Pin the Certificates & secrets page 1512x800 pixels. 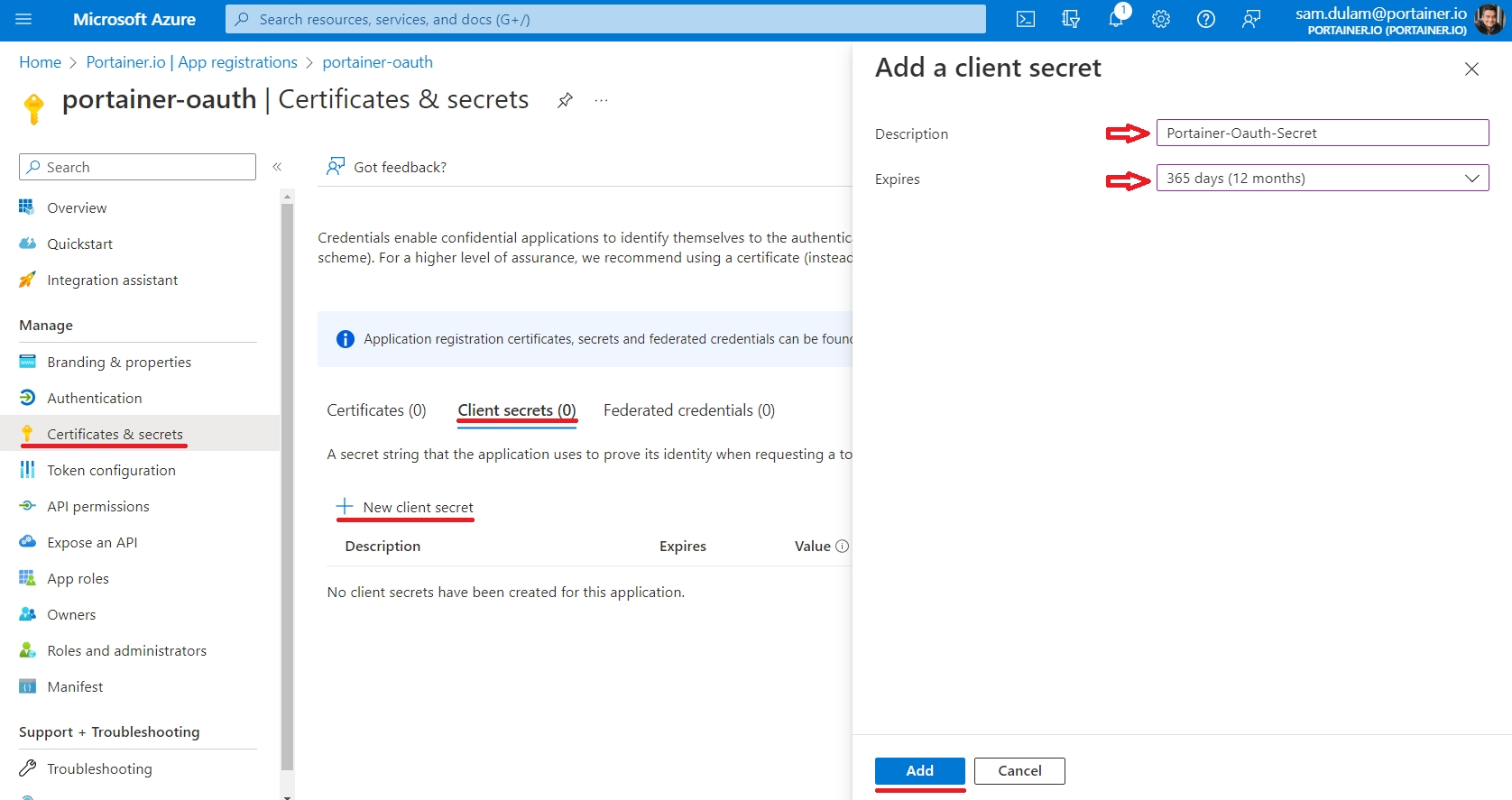[565, 100]
